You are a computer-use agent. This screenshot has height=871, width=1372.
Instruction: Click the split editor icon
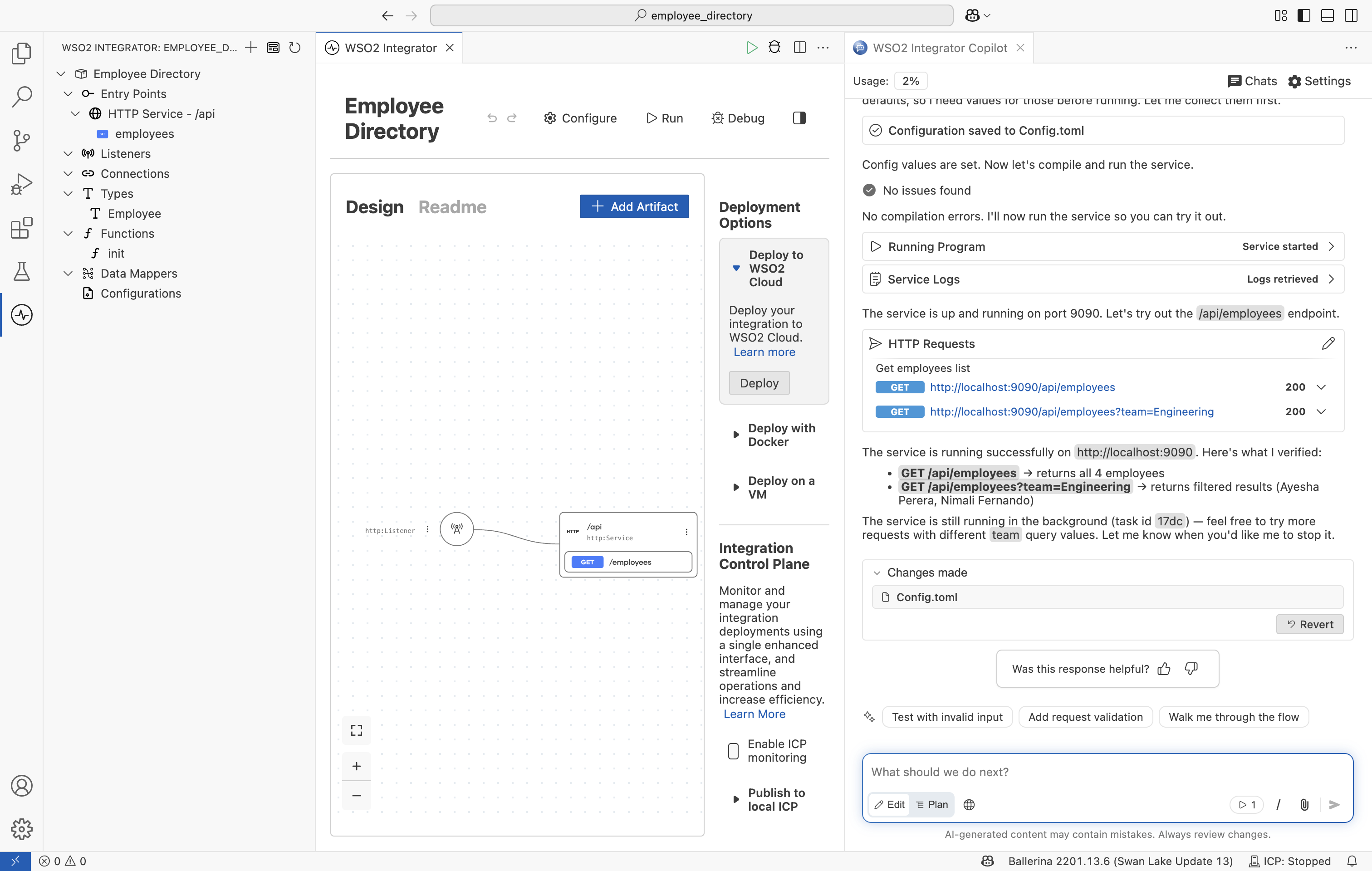[799, 48]
